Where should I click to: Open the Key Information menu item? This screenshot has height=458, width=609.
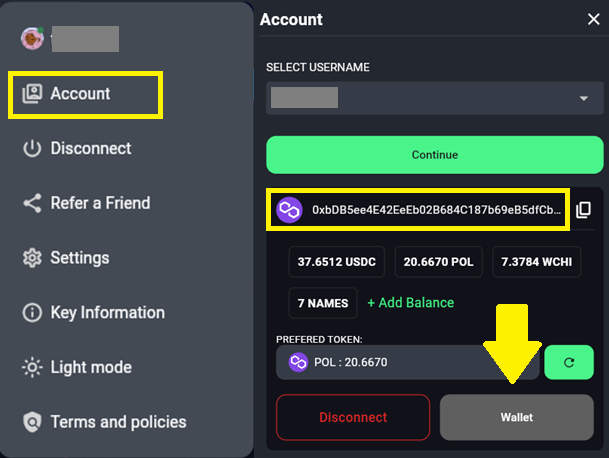pyautogui.click(x=107, y=313)
